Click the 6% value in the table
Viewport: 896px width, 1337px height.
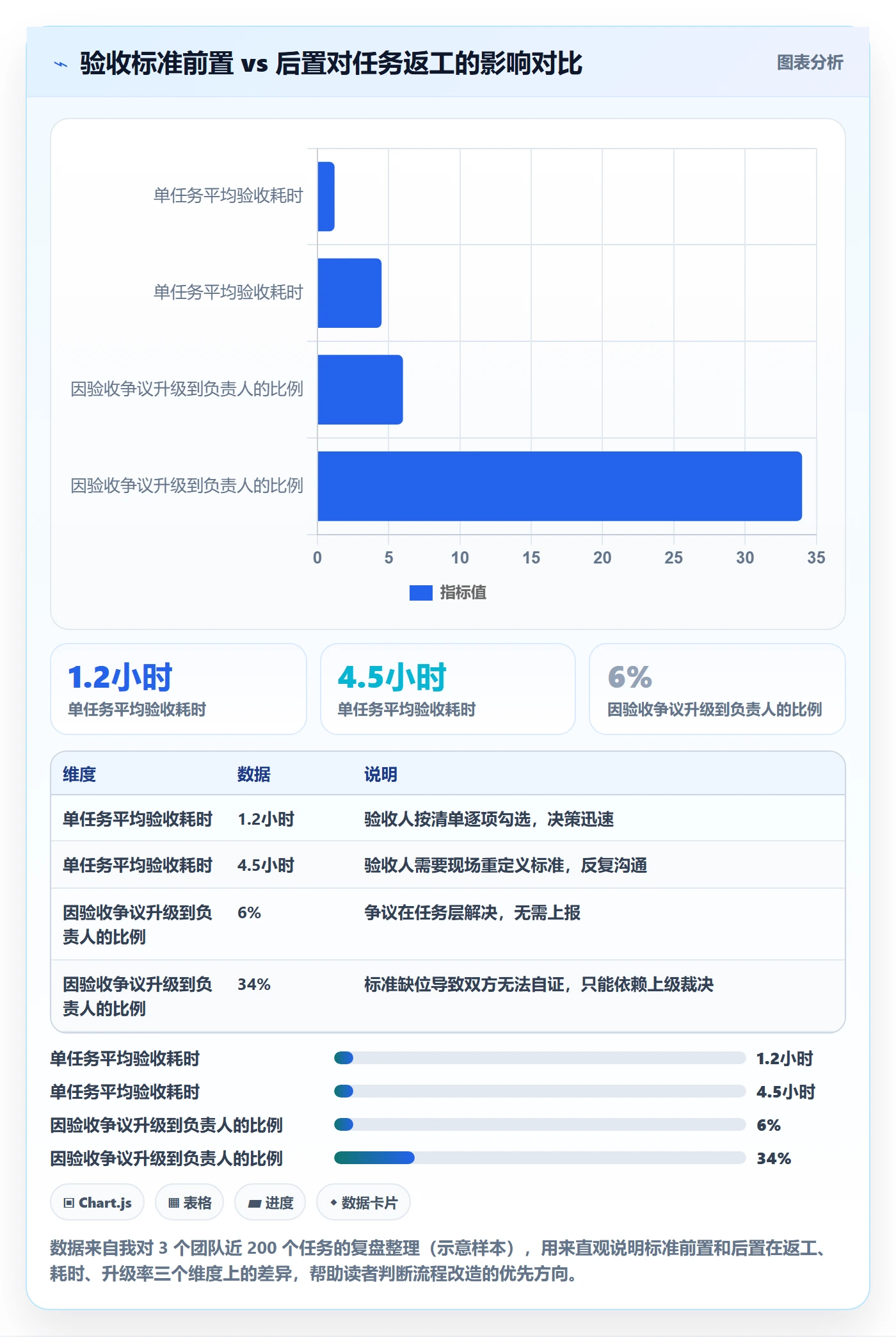click(x=249, y=912)
